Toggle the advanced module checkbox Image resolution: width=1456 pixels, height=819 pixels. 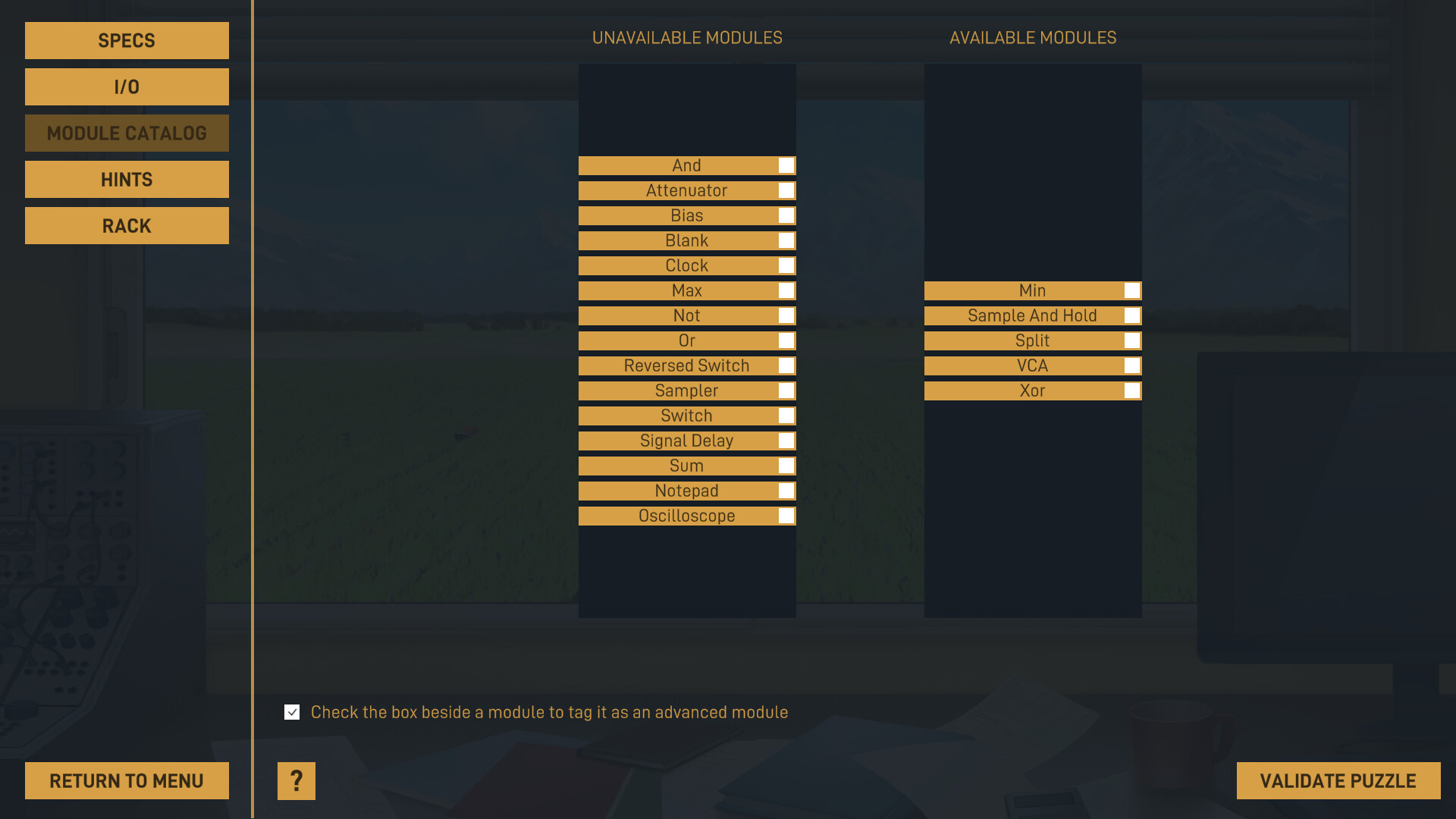pyautogui.click(x=291, y=712)
